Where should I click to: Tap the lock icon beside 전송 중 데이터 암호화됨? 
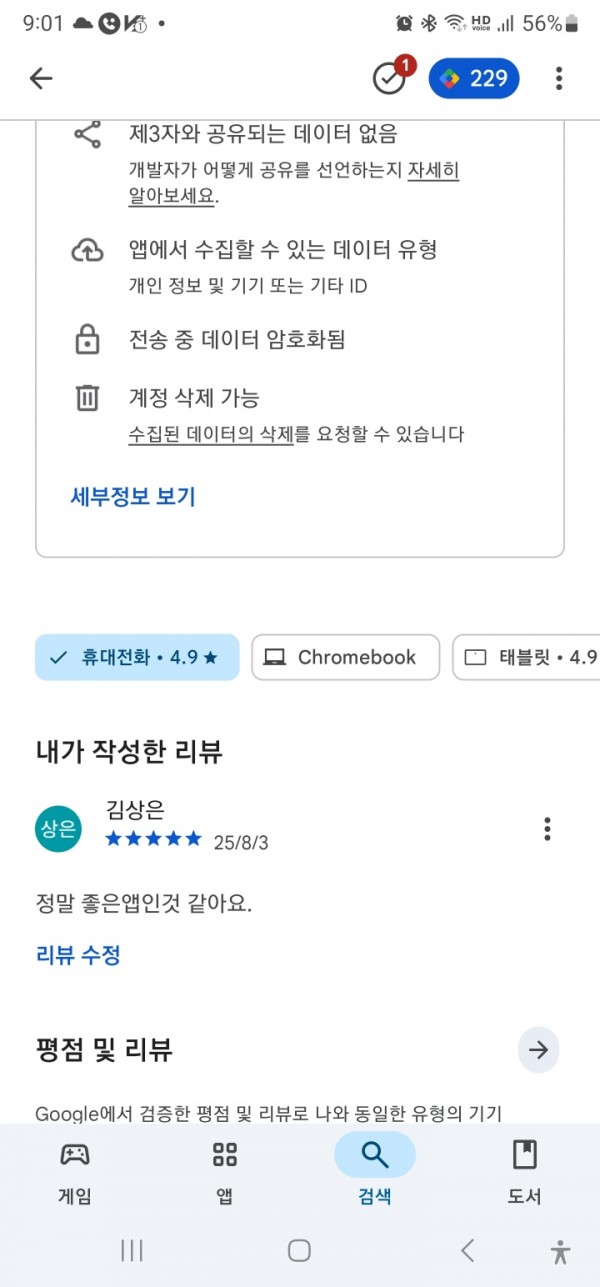point(88,340)
